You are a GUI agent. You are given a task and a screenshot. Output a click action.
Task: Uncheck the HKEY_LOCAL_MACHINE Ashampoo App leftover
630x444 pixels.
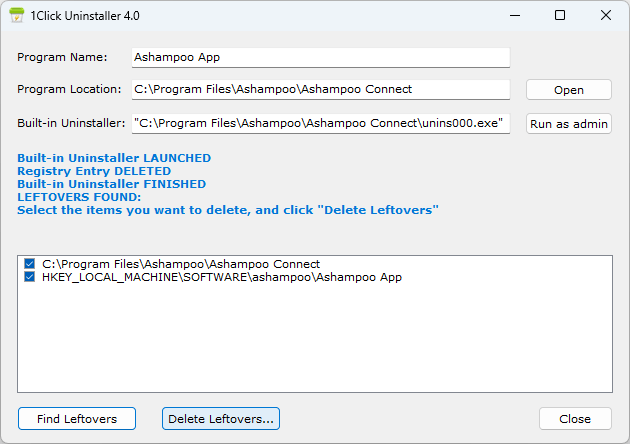tap(29, 277)
